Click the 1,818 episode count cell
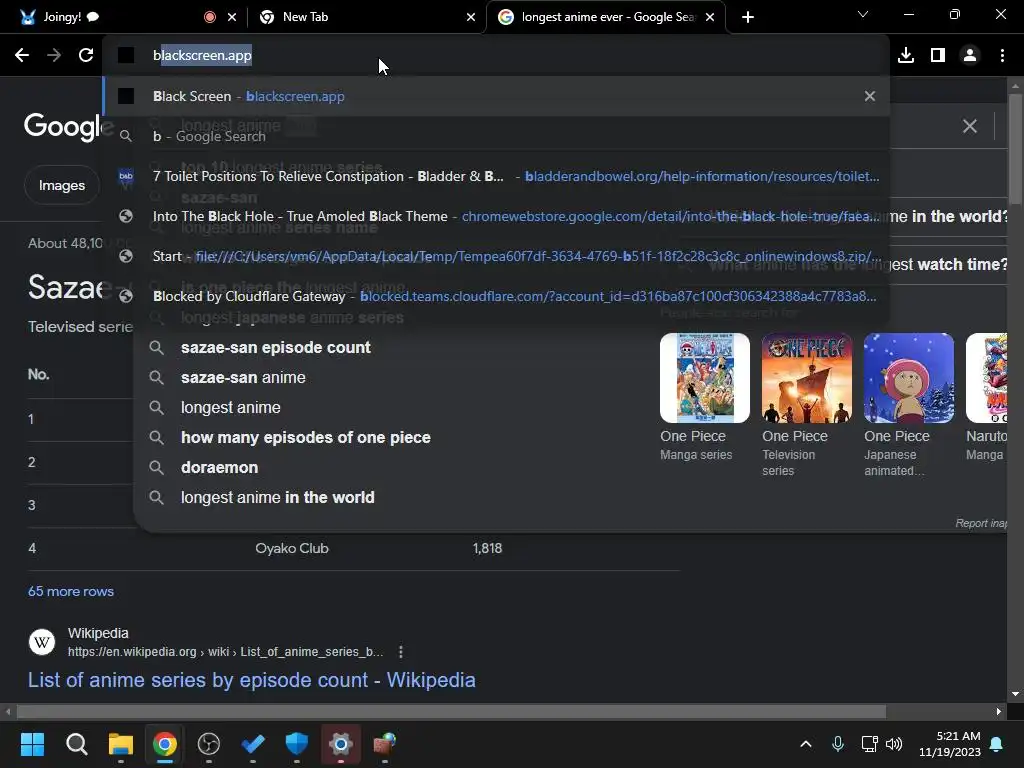 (x=487, y=549)
